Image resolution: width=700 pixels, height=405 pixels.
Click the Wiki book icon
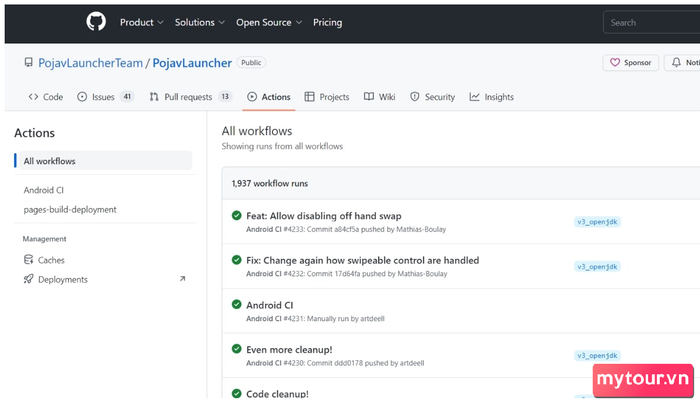click(369, 96)
